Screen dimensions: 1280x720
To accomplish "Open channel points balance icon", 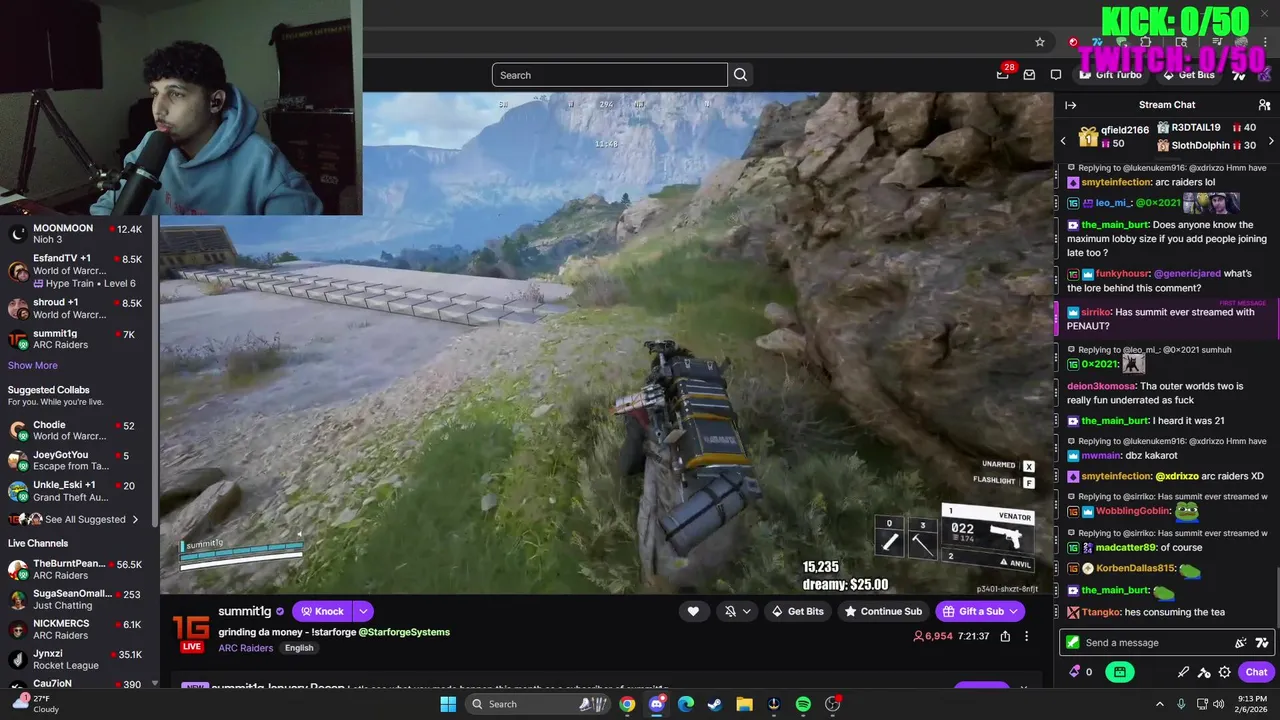I will coord(1080,672).
